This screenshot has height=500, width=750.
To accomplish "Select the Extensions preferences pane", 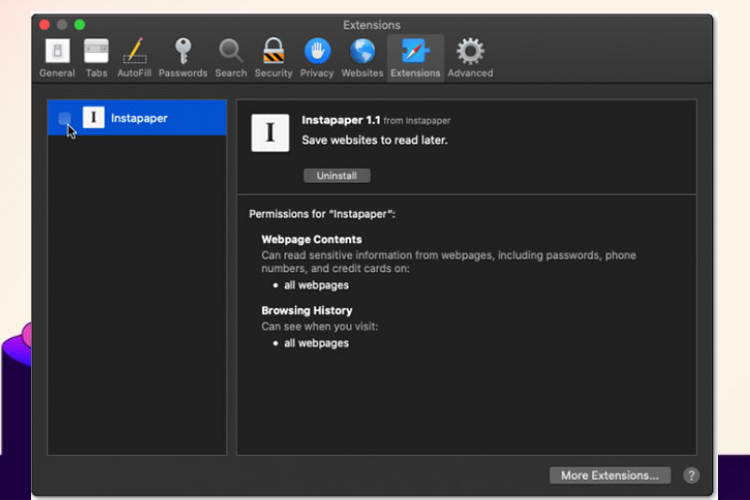I will pyautogui.click(x=415, y=58).
